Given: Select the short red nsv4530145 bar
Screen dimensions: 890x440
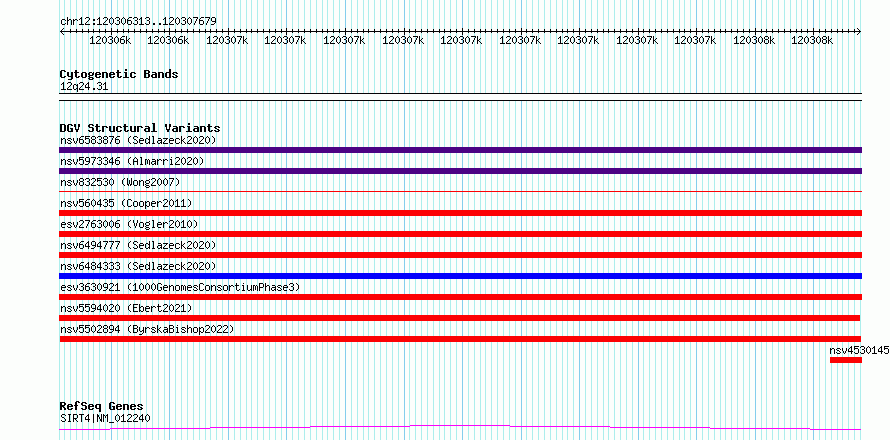Looking at the screenshot, I should (846, 360).
